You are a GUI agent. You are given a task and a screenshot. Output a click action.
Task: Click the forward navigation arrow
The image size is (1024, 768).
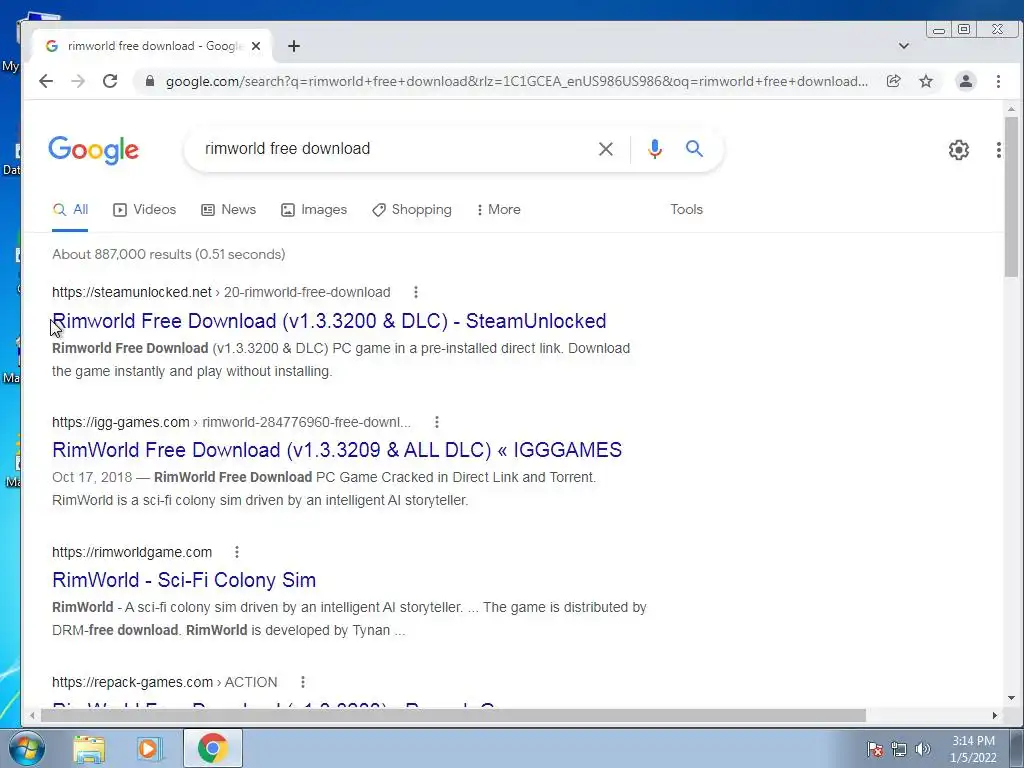tap(78, 81)
